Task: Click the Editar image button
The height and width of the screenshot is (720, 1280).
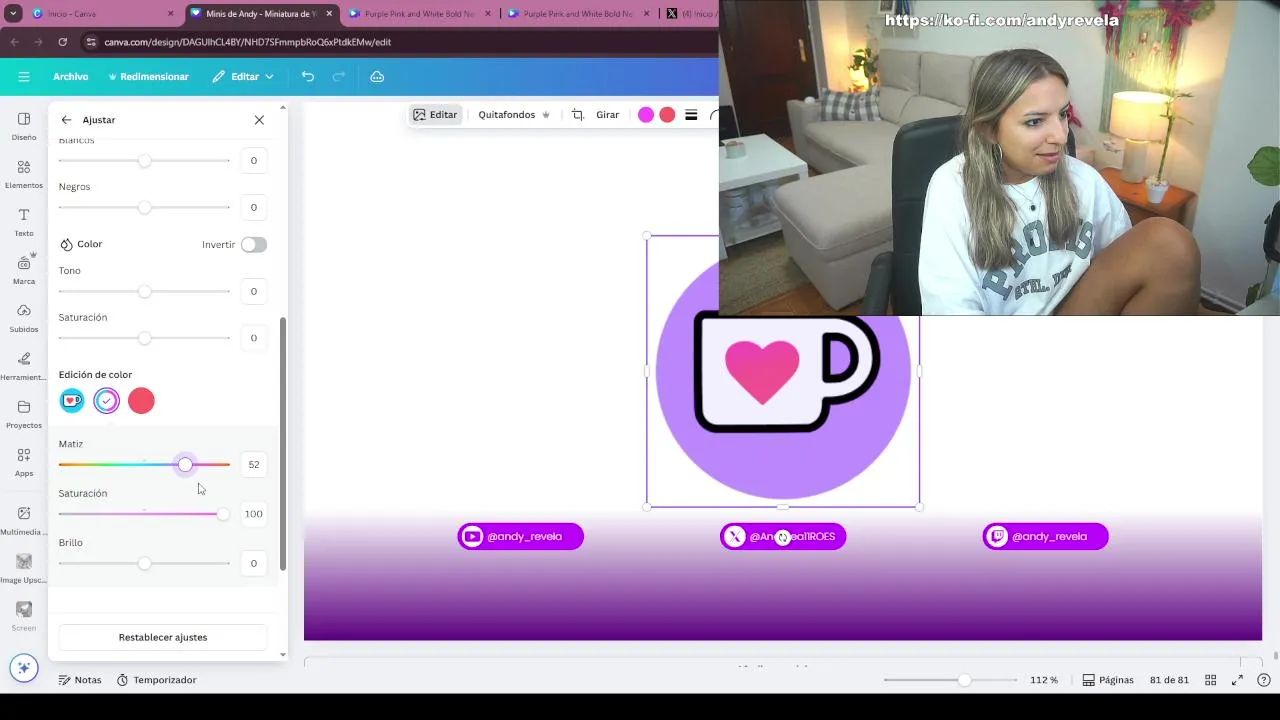Action: (435, 115)
